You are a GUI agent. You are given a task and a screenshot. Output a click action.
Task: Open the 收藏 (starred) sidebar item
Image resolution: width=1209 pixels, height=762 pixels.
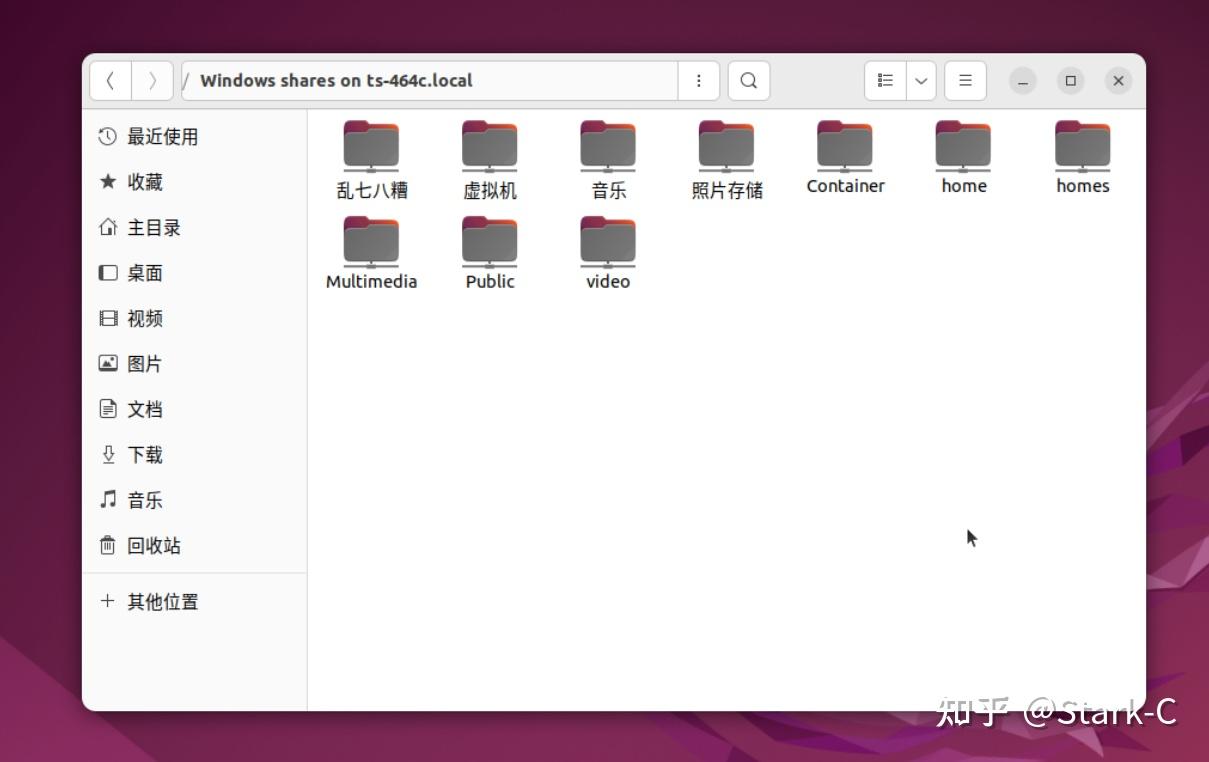point(145,181)
